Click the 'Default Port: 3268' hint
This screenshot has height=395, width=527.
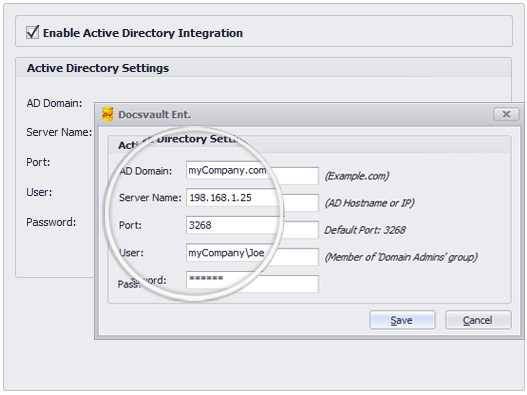tap(365, 230)
